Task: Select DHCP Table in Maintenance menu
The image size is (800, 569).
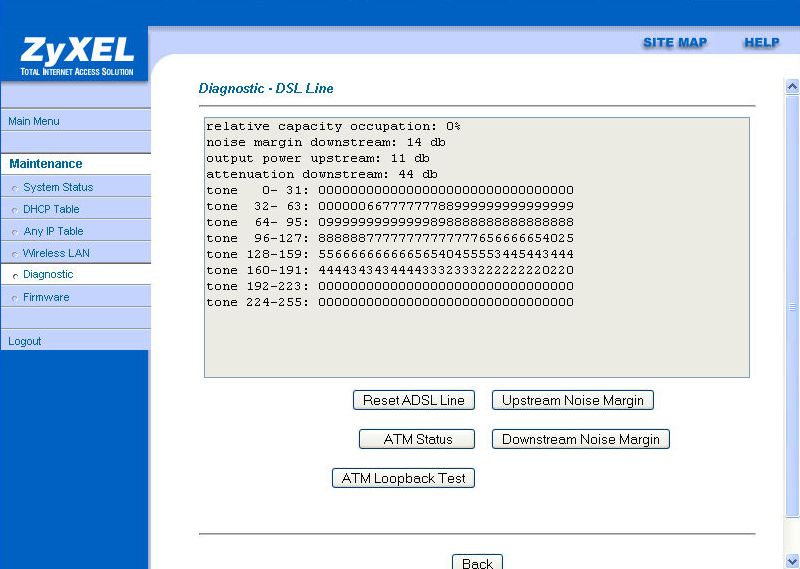Action: (x=51, y=209)
